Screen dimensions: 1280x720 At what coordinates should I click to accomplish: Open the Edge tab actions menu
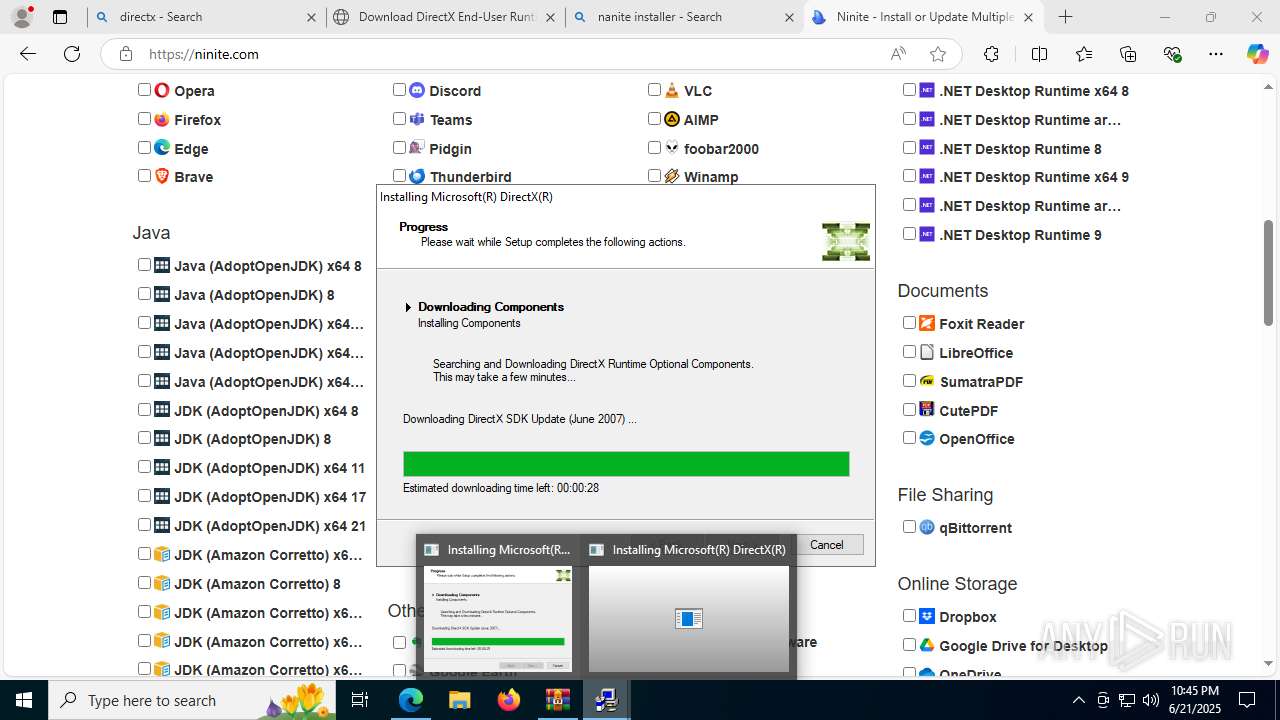(60, 17)
